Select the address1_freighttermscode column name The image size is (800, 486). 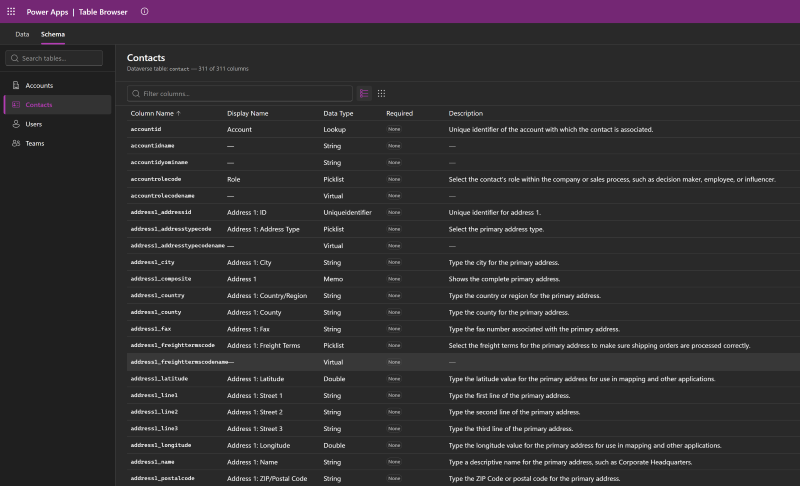coord(172,345)
